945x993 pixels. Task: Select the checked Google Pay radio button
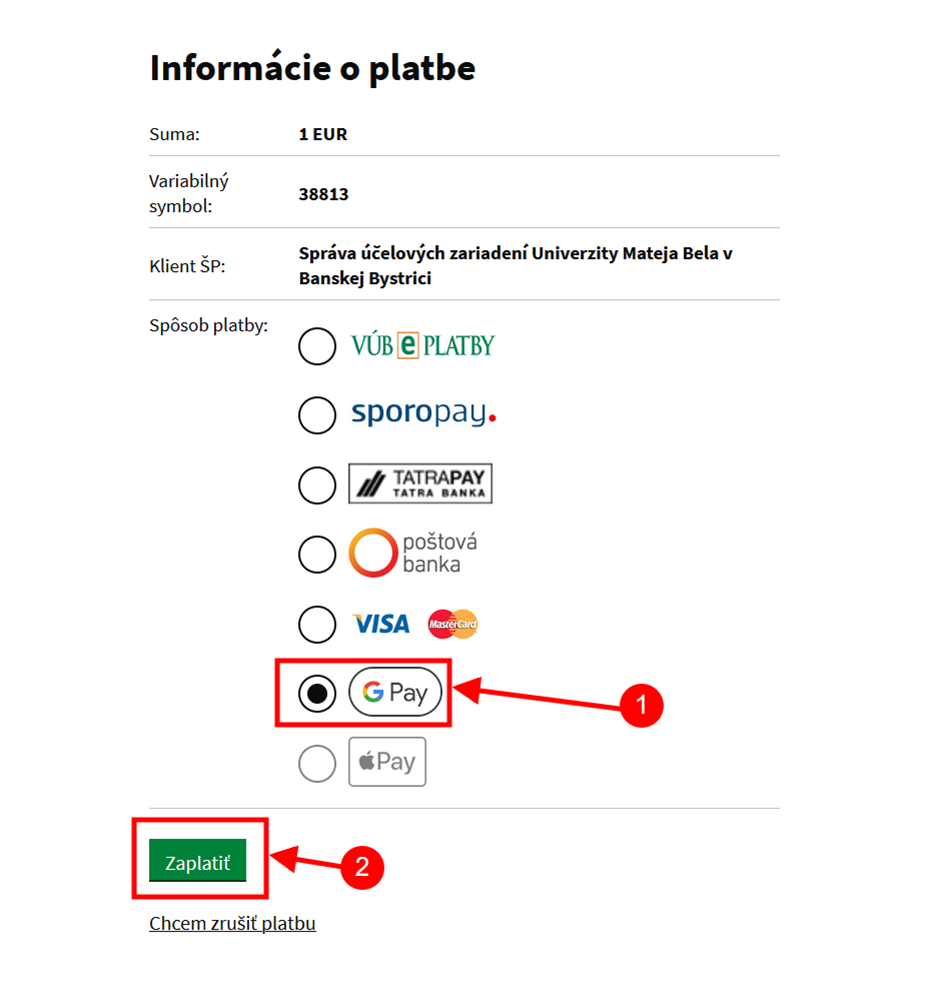pyautogui.click(x=317, y=694)
